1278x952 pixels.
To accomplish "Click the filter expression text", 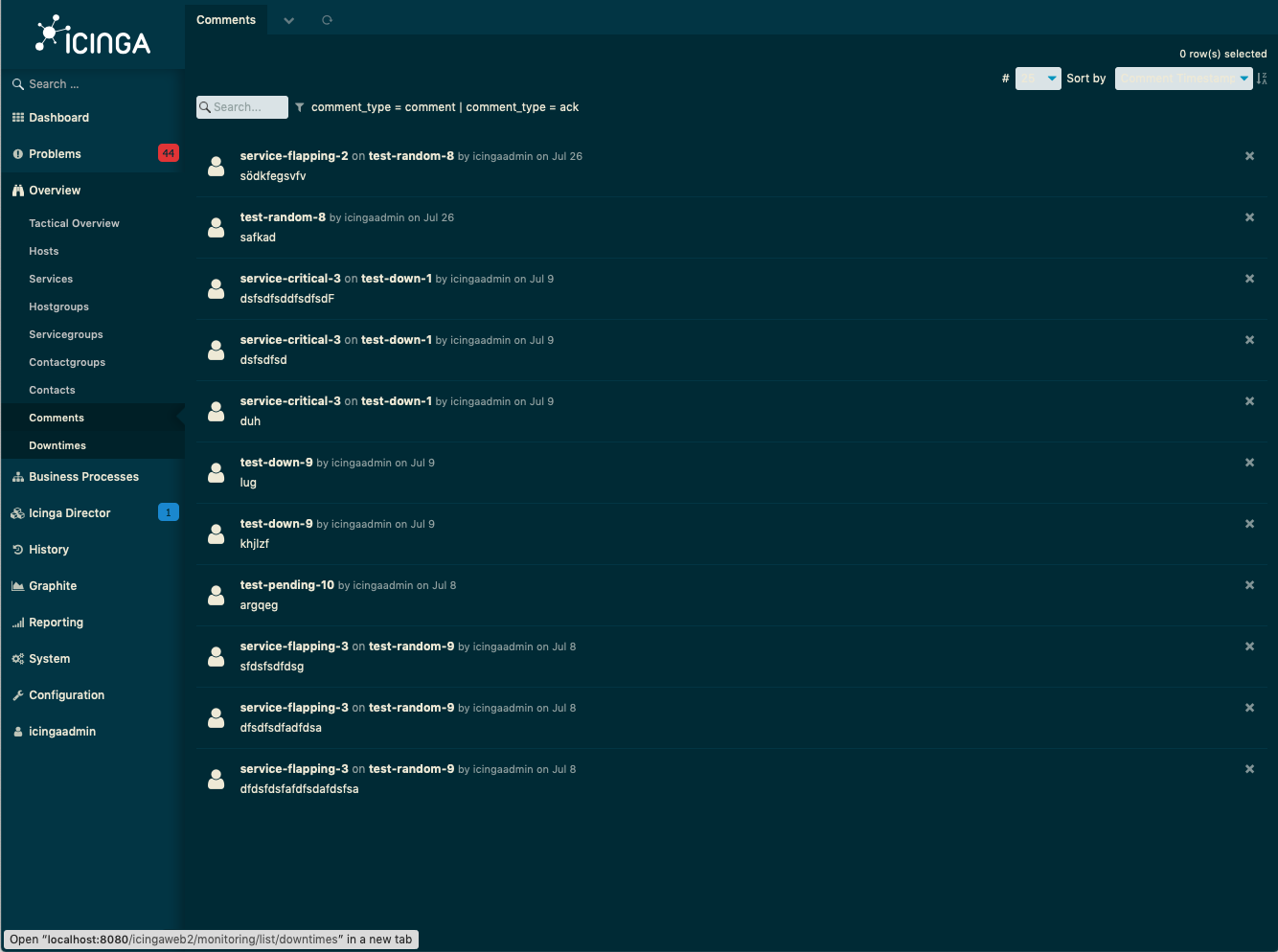I will click(445, 107).
